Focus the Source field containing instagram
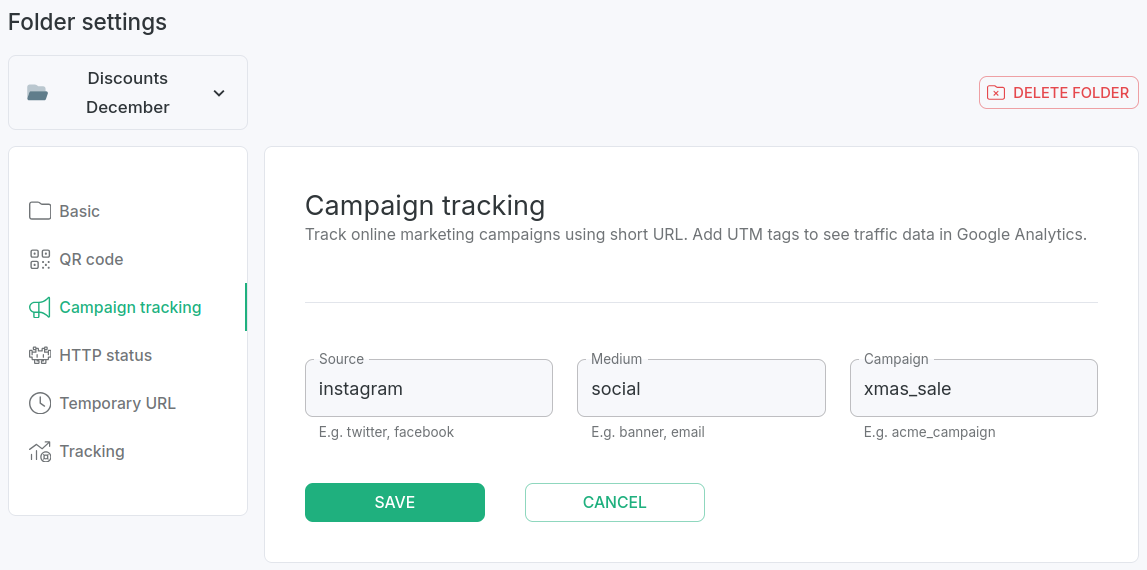Screen dimensions: 1147x570 pos(428,389)
